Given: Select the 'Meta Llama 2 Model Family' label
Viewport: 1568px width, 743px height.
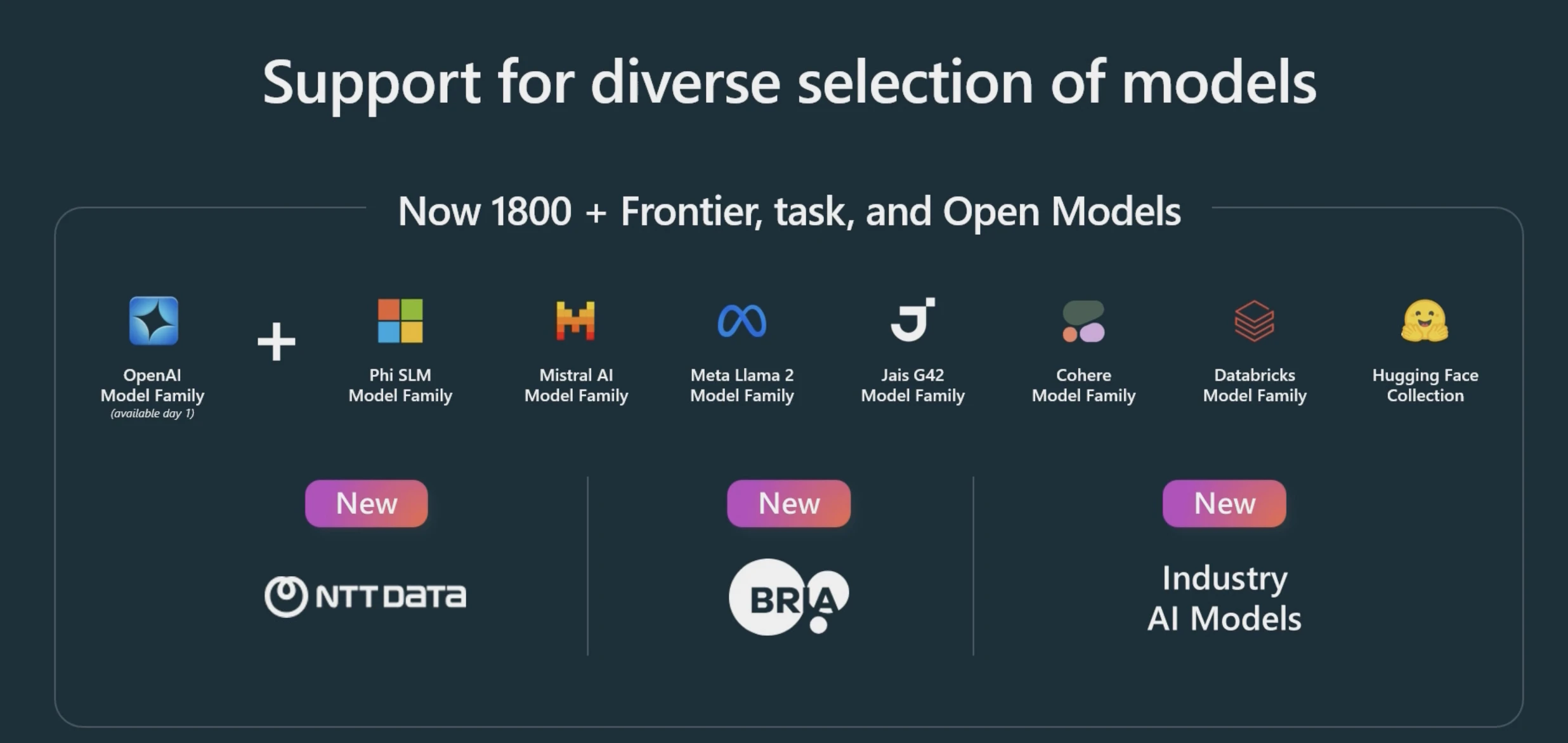Looking at the screenshot, I should click(742, 385).
